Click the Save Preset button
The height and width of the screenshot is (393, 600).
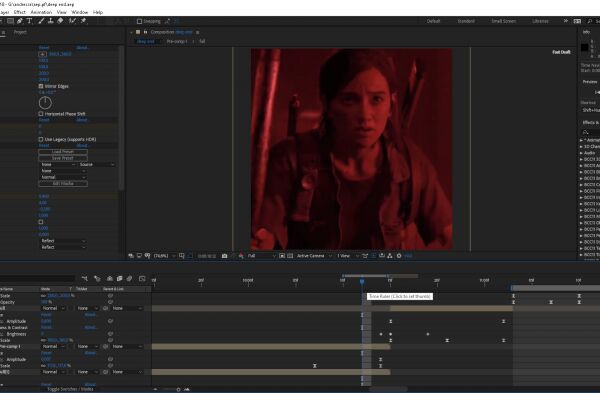(x=63, y=158)
